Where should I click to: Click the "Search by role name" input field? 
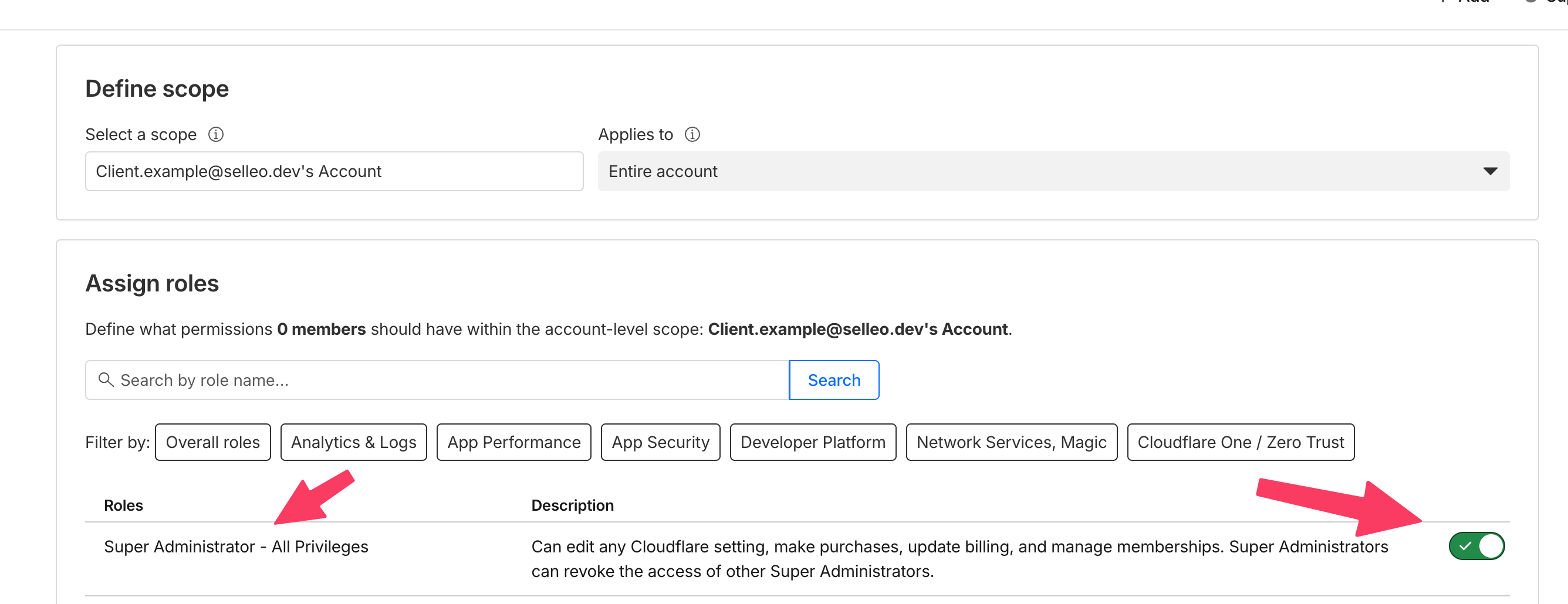pos(426,379)
